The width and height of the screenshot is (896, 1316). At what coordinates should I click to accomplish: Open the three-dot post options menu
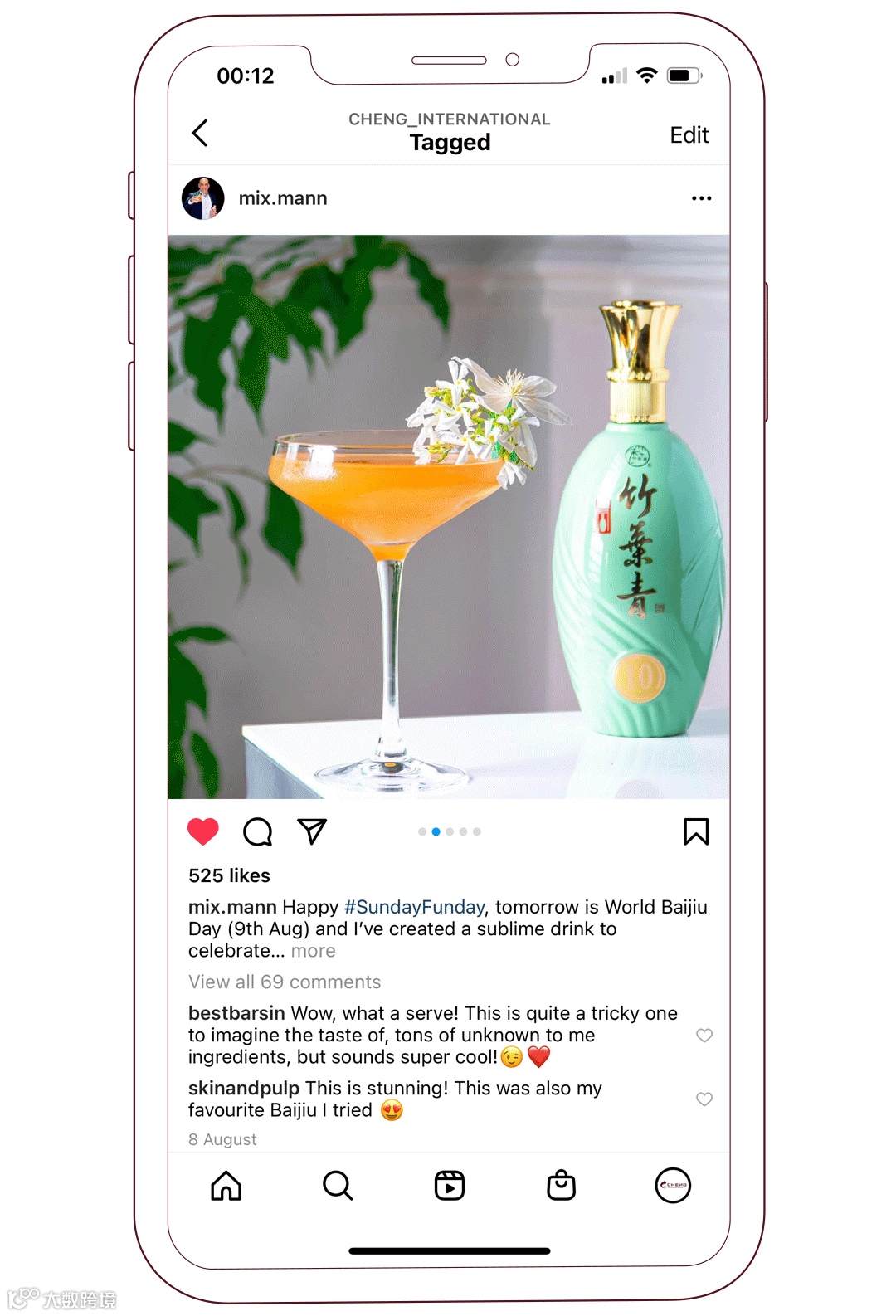pos(701,198)
